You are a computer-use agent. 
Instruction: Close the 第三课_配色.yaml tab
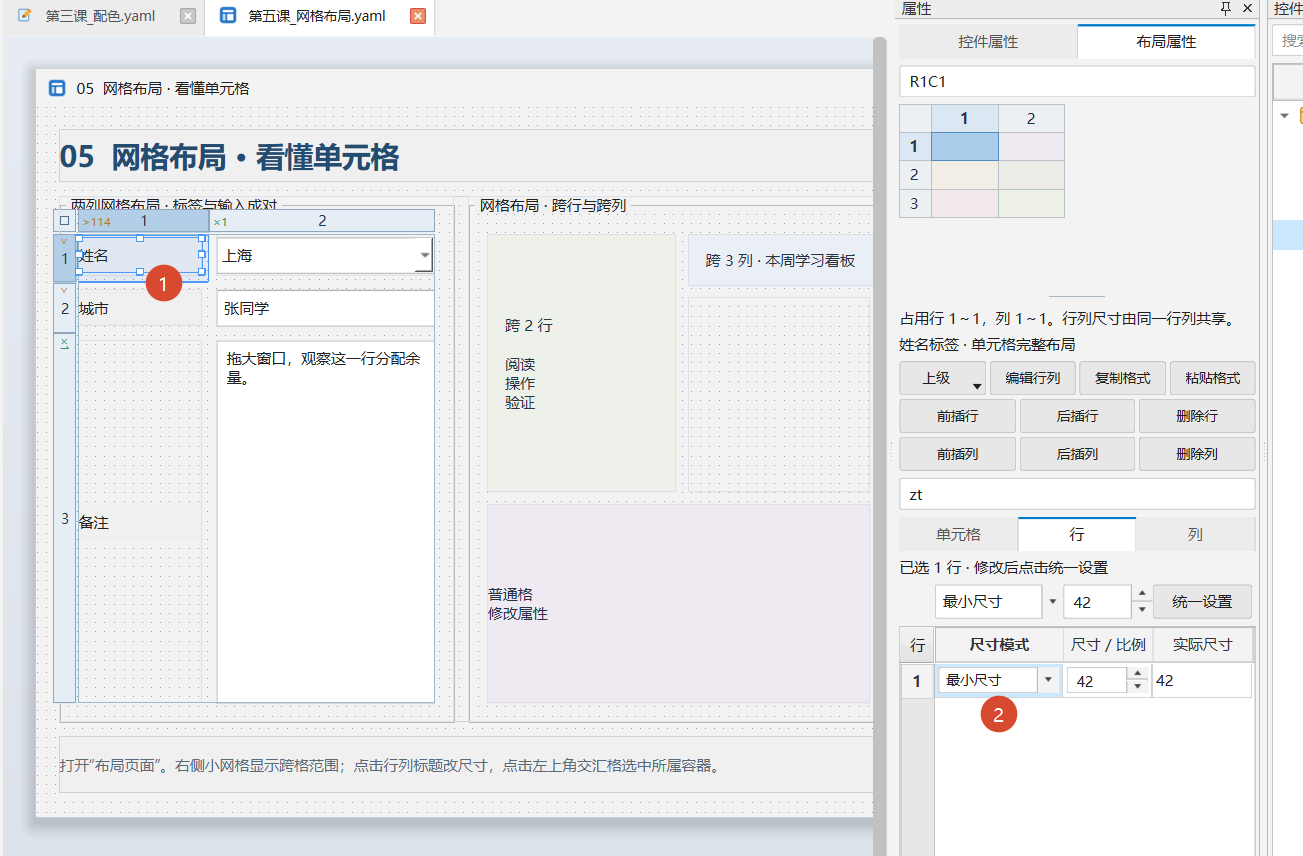[x=188, y=16]
